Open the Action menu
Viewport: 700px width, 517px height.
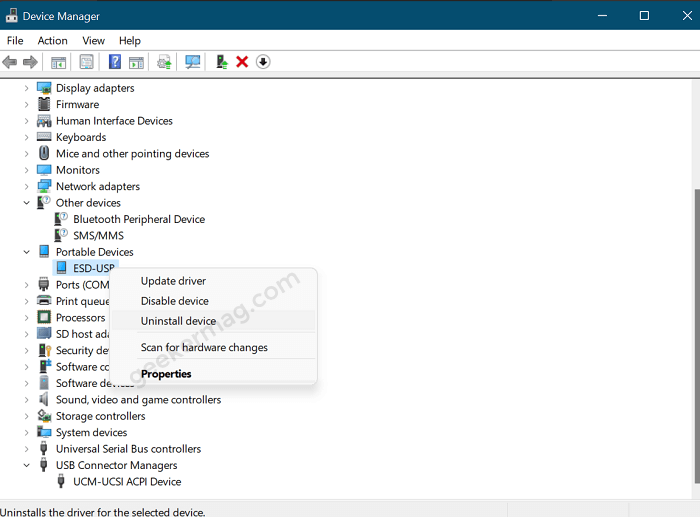[x=52, y=41]
